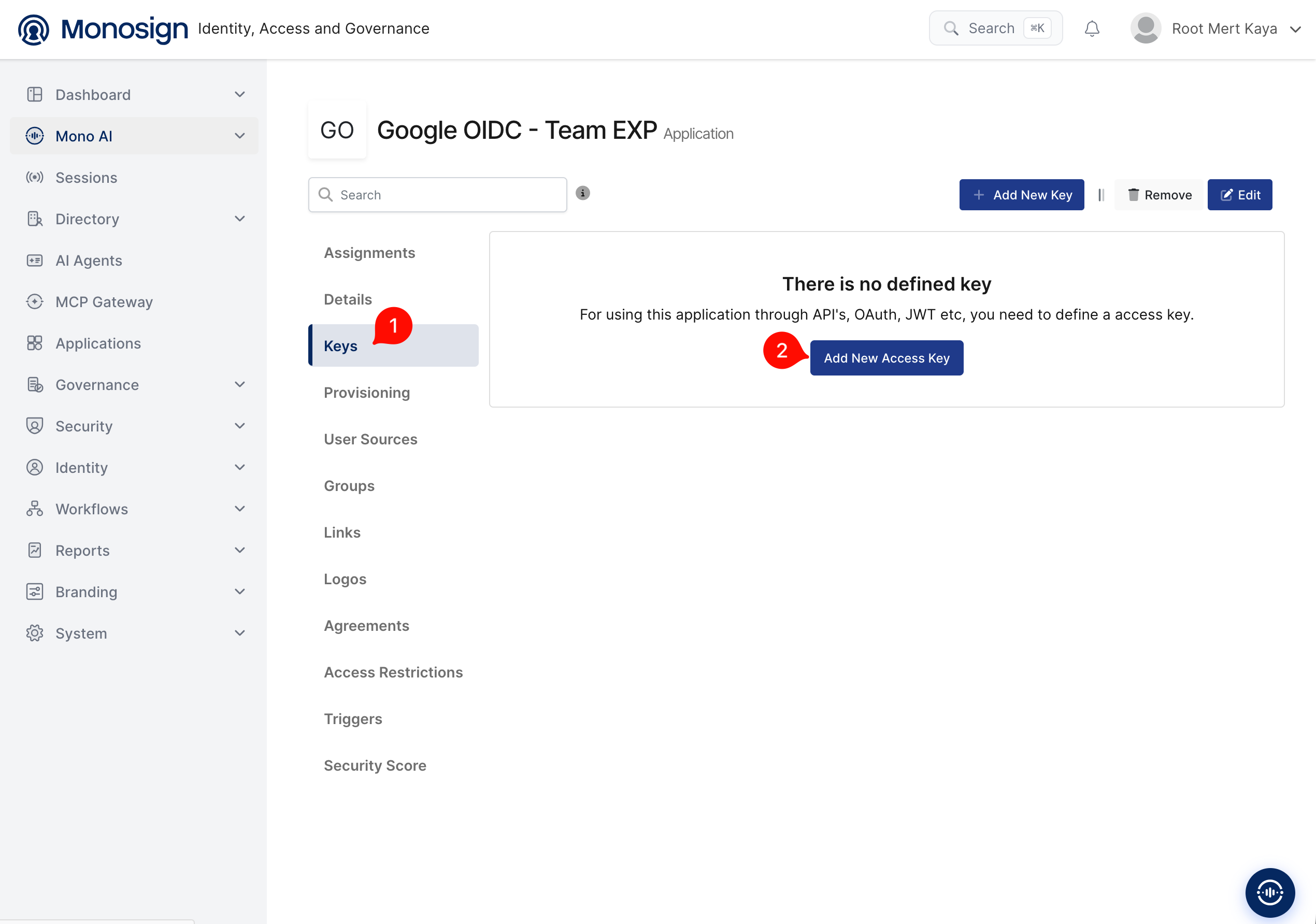Image resolution: width=1316 pixels, height=924 pixels.
Task: Click the Governance sidebar icon
Action: tap(34, 385)
